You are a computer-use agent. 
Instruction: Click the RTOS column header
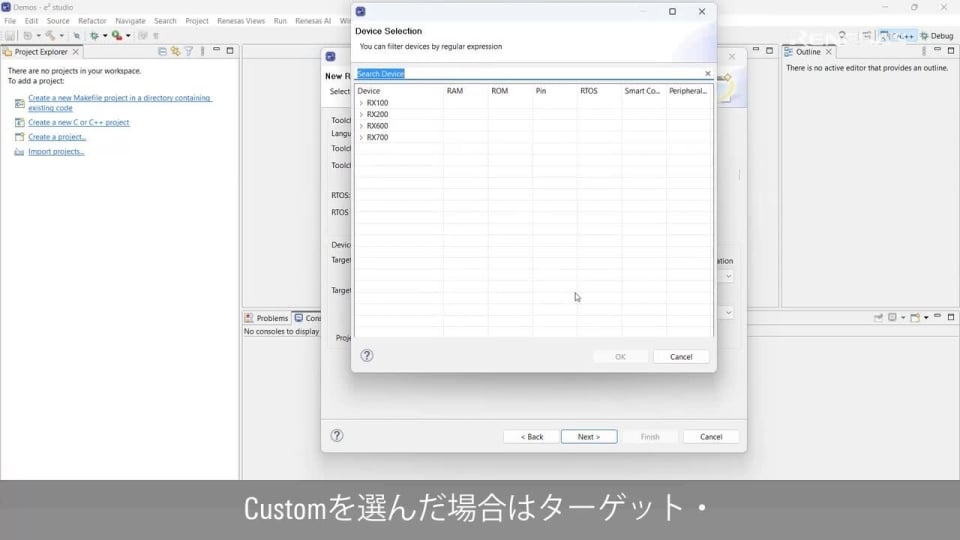pyautogui.click(x=599, y=91)
